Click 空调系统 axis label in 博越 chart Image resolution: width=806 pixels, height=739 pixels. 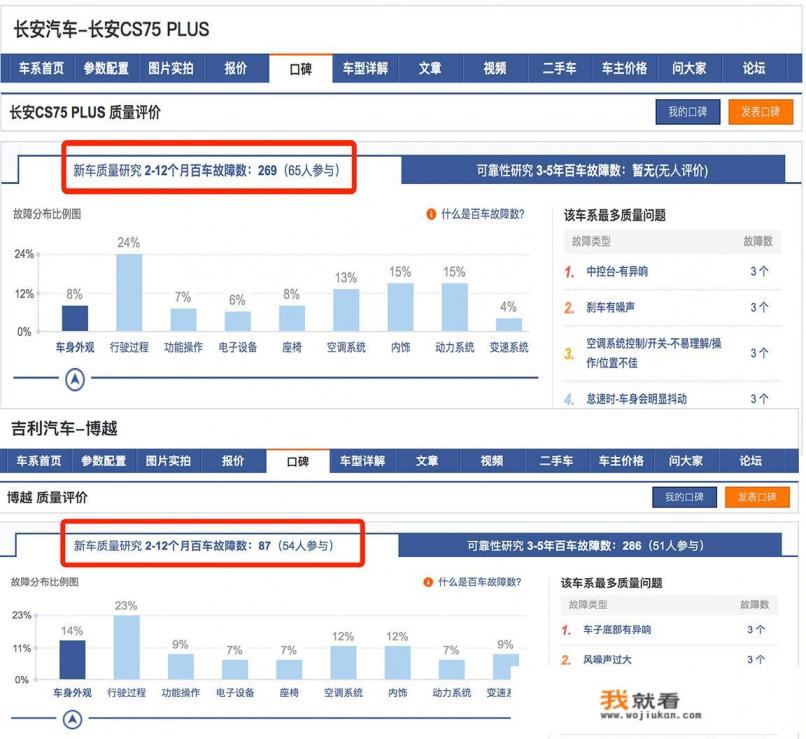tap(343, 693)
